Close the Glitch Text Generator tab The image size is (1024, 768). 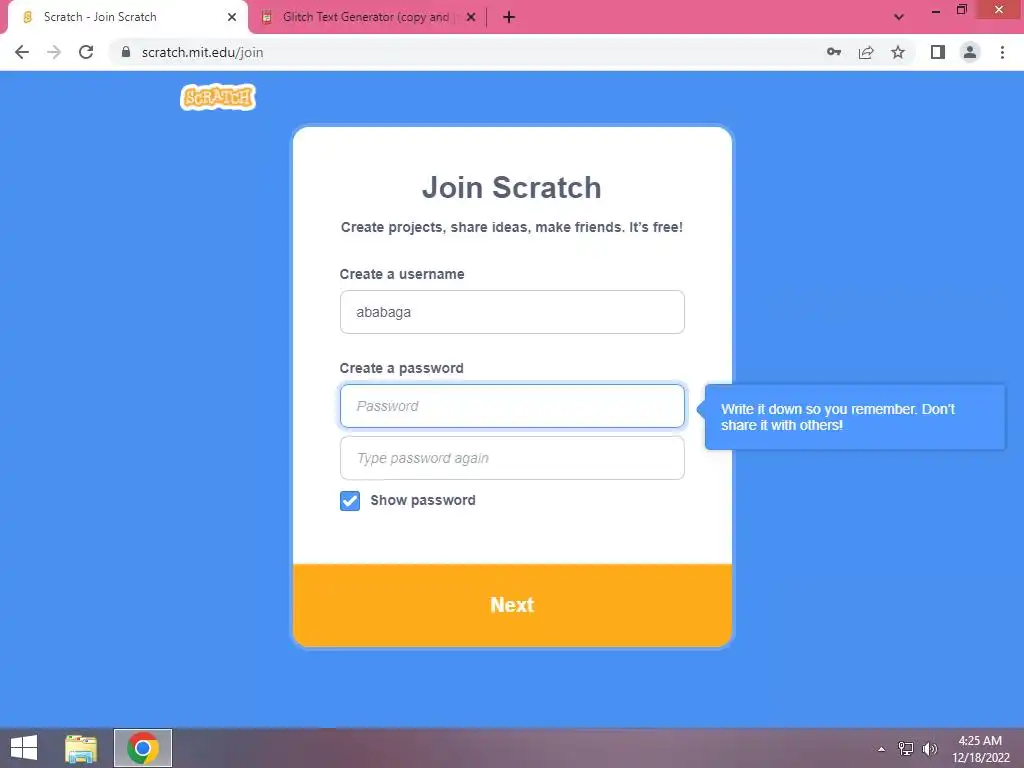[x=471, y=17]
